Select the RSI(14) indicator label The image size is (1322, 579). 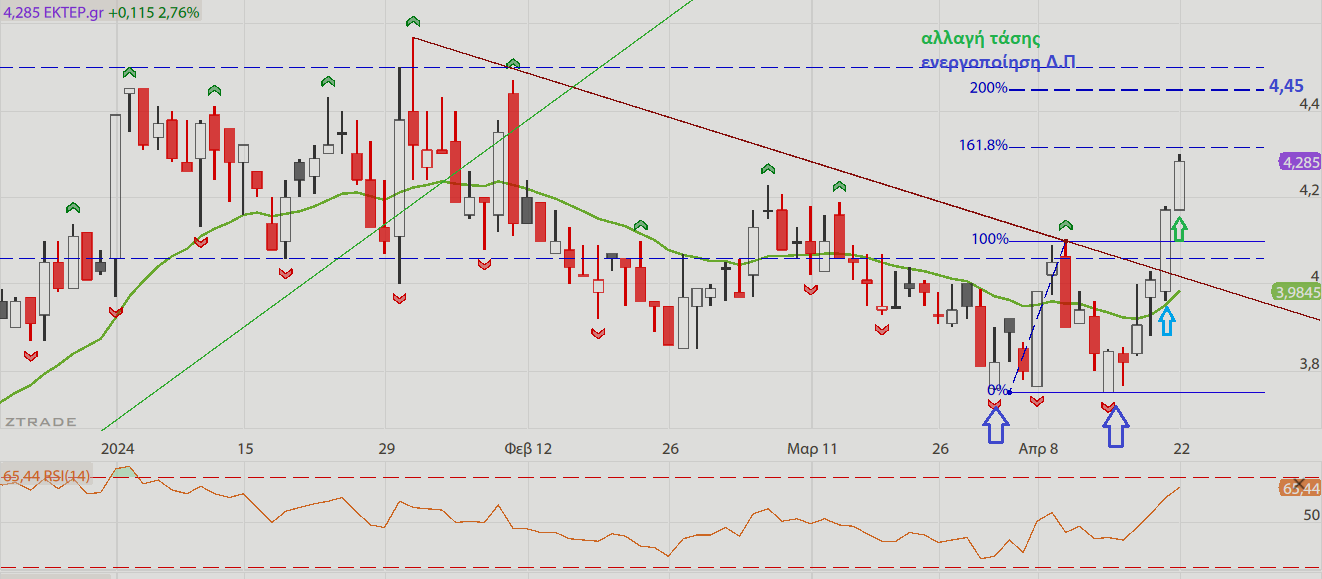point(65,476)
